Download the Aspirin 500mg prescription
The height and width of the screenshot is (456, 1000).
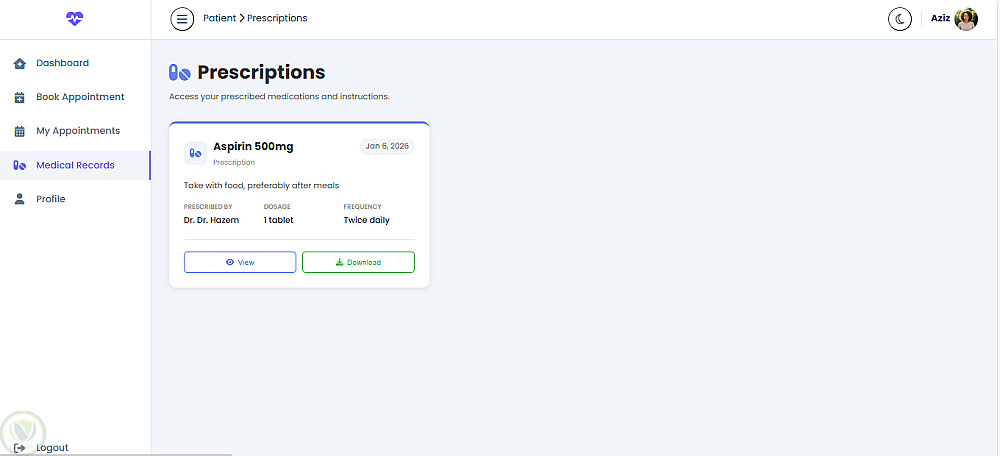coord(358,262)
